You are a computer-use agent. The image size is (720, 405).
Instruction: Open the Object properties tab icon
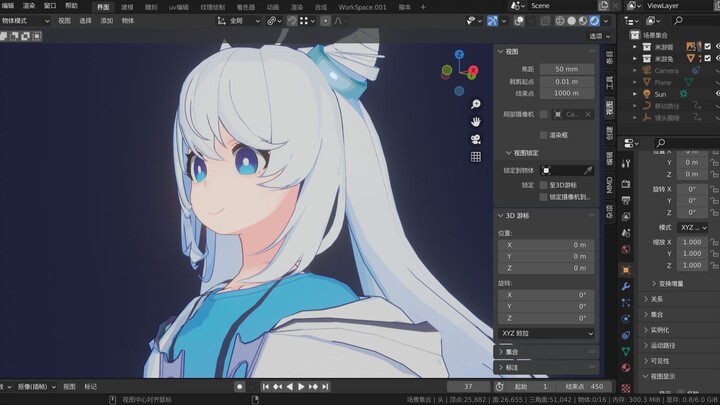point(625,270)
